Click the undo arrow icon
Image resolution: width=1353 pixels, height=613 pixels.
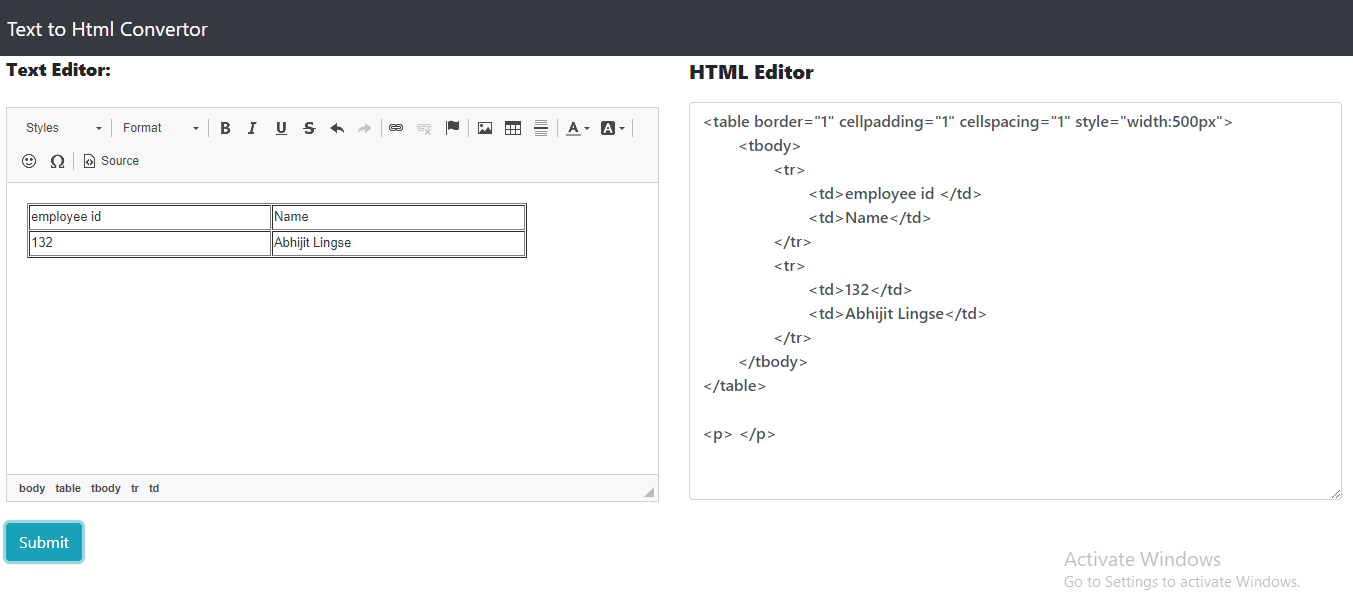tap(337, 128)
